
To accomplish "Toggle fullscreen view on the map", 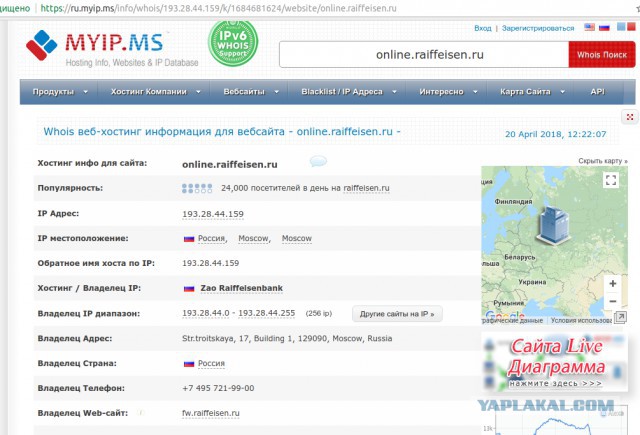I will 611,180.
